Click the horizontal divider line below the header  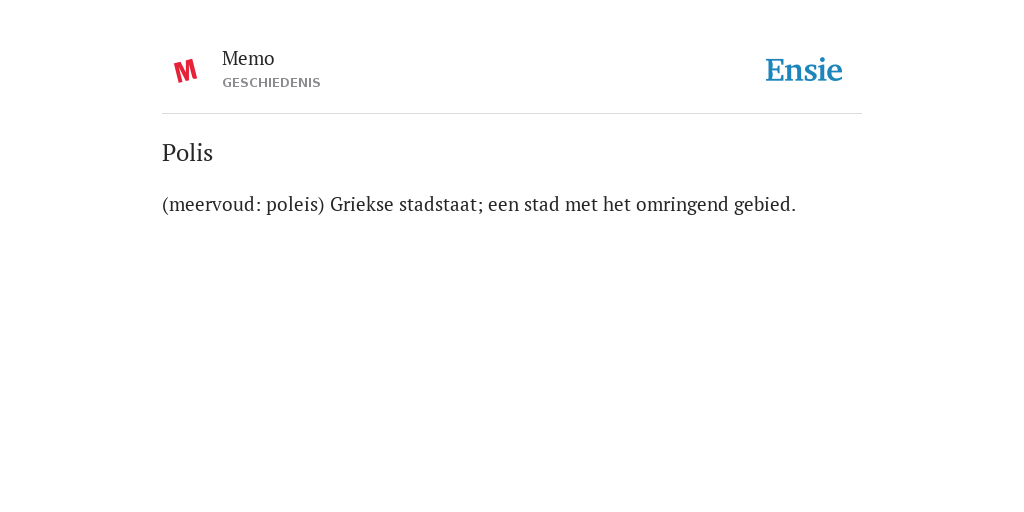point(512,114)
